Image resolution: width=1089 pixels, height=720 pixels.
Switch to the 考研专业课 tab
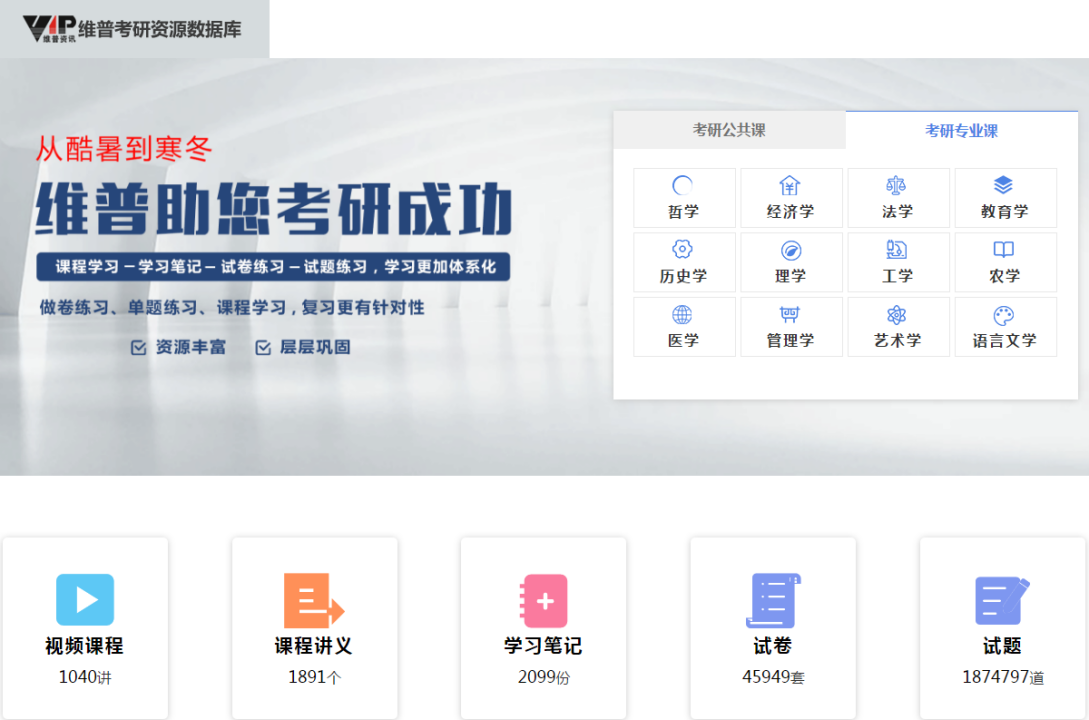[x=961, y=130]
